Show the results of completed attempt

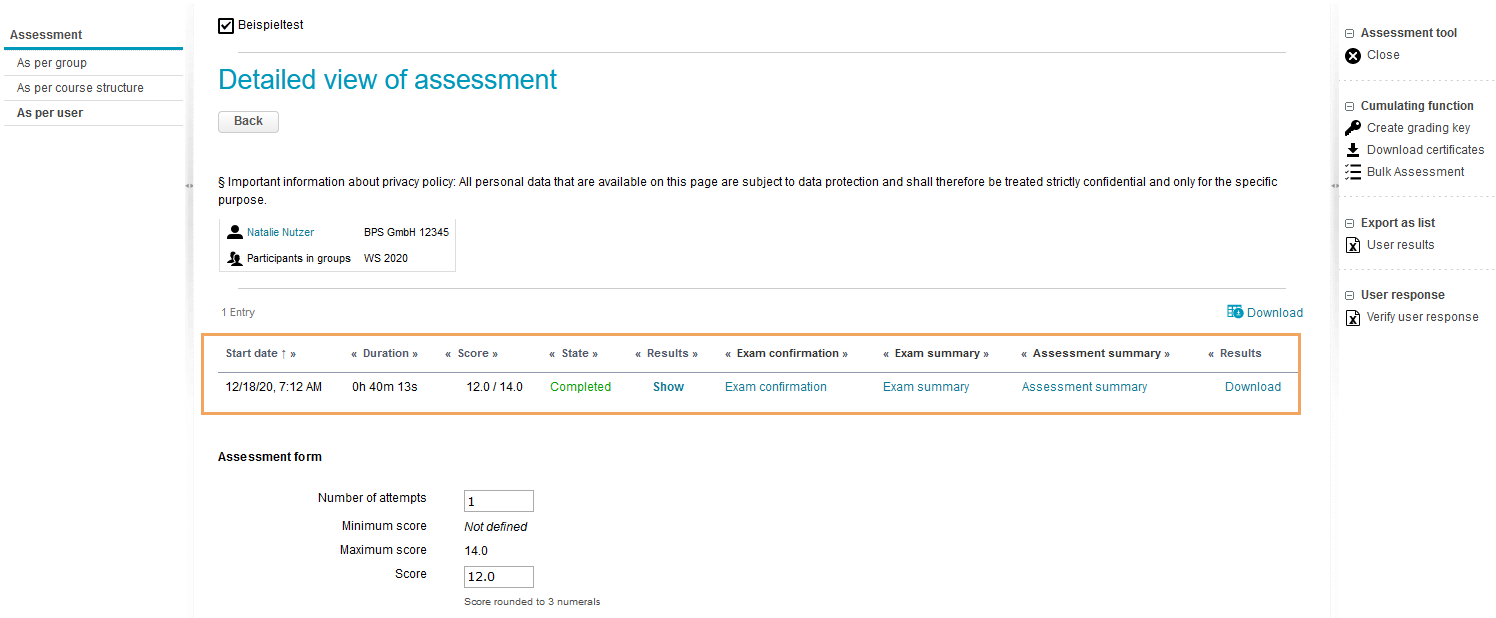668,387
